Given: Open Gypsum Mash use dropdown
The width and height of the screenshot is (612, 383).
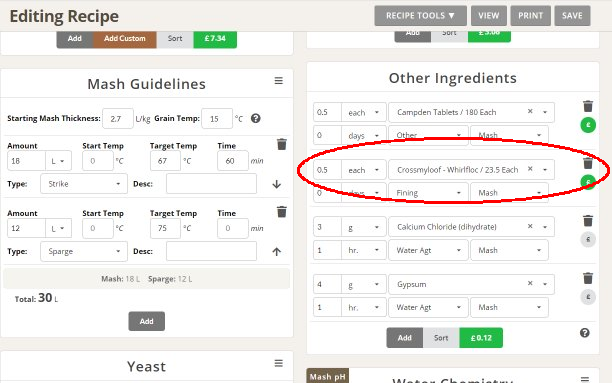Looking at the screenshot, I should [509, 308].
